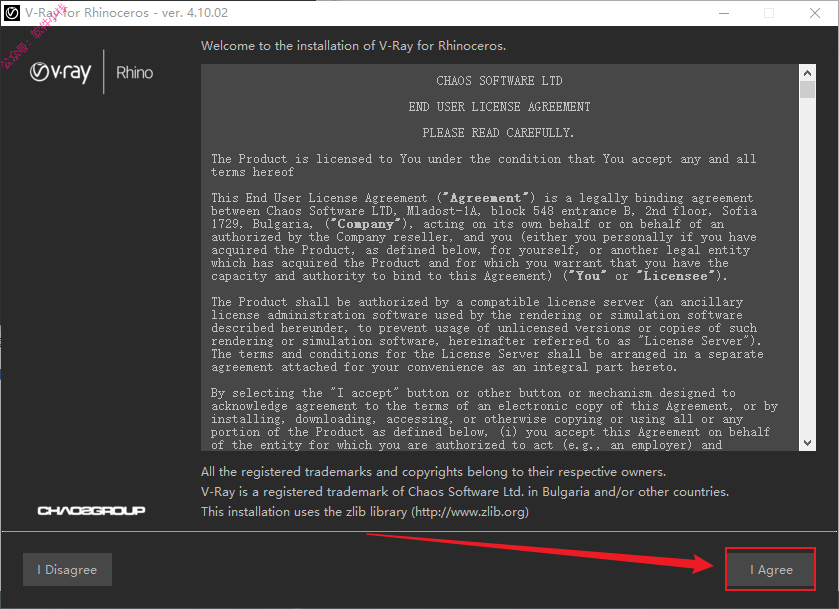Click the maximize button in title bar
The height and width of the screenshot is (609, 839).
(x=769, y=13)
